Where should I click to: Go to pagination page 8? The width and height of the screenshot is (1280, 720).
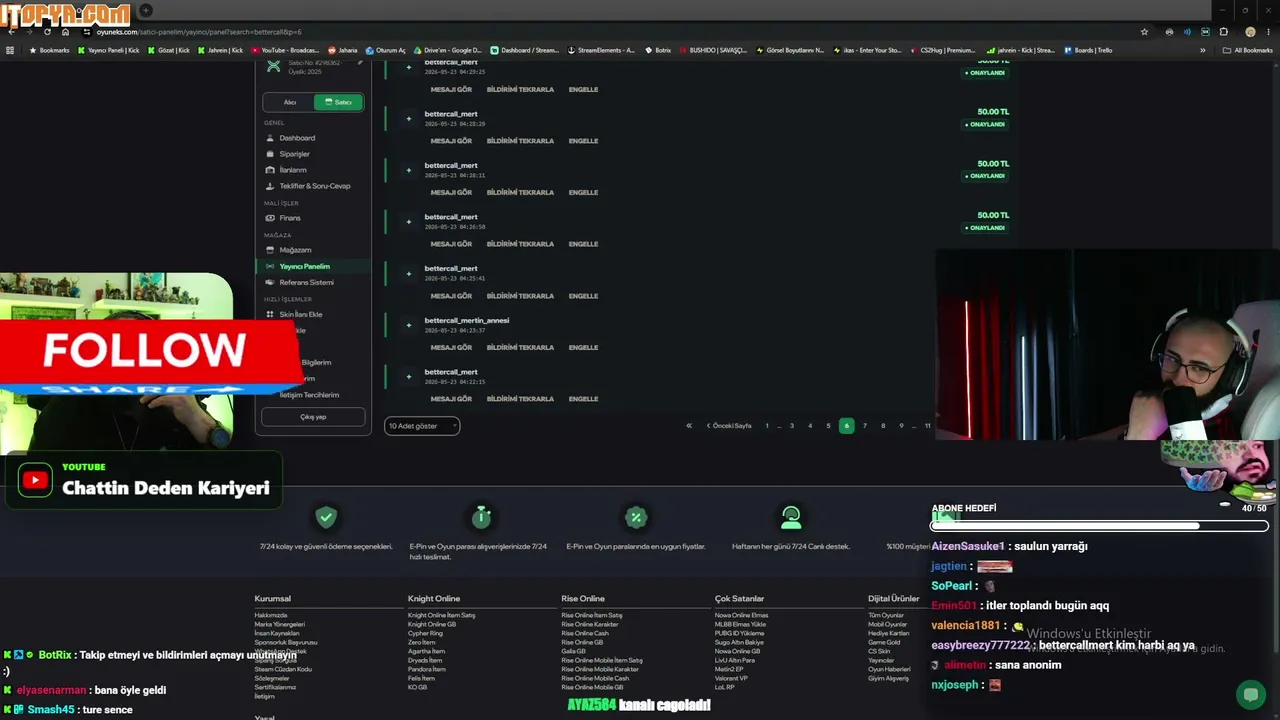[883, 426]
